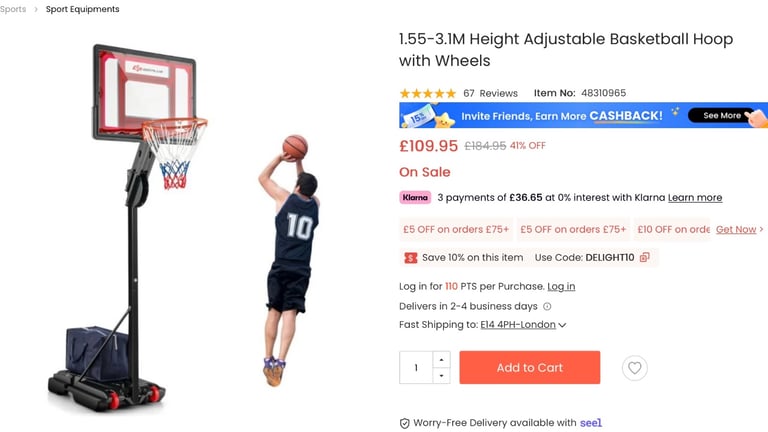Open the Sport Equipments breadcrumb
The image size is (768, 432).
[x=82, y=9]
